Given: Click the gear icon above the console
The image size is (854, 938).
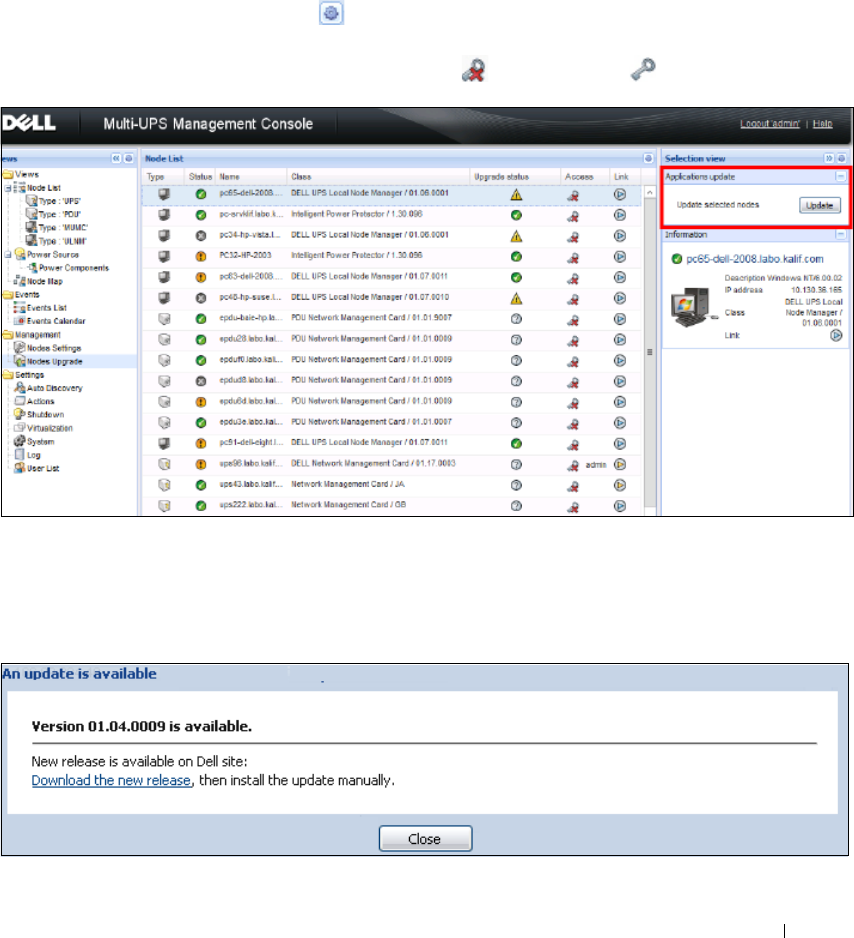Looking at the screenshot, I should (x=331, y=13).
